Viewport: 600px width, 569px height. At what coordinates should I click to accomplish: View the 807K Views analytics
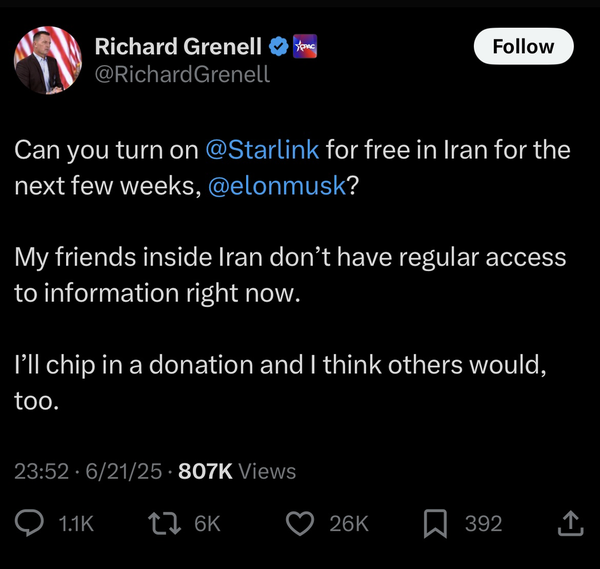[237, 471]
